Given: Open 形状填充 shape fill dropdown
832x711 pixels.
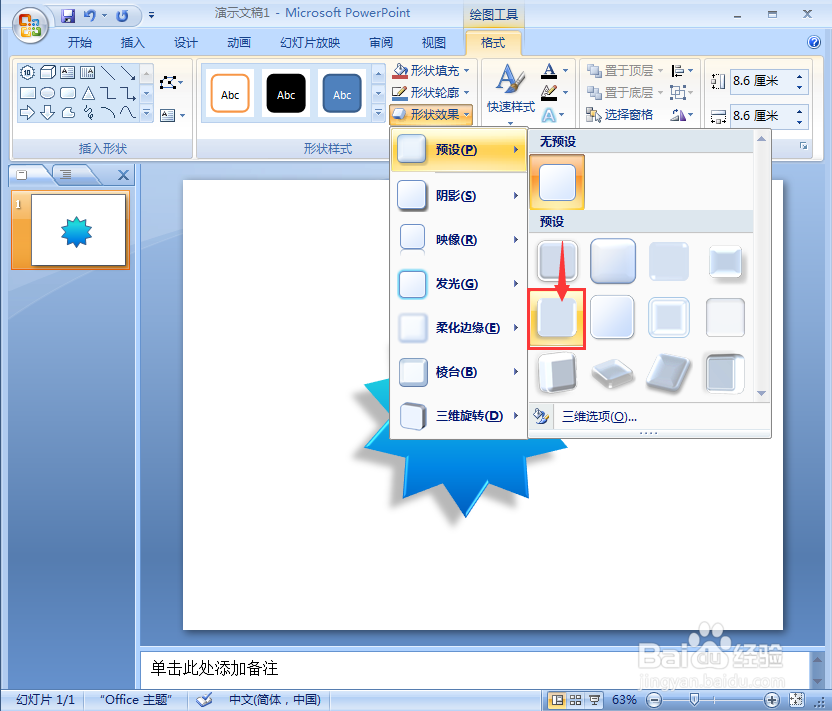Looking at the screenshot, I should [431, 70].
